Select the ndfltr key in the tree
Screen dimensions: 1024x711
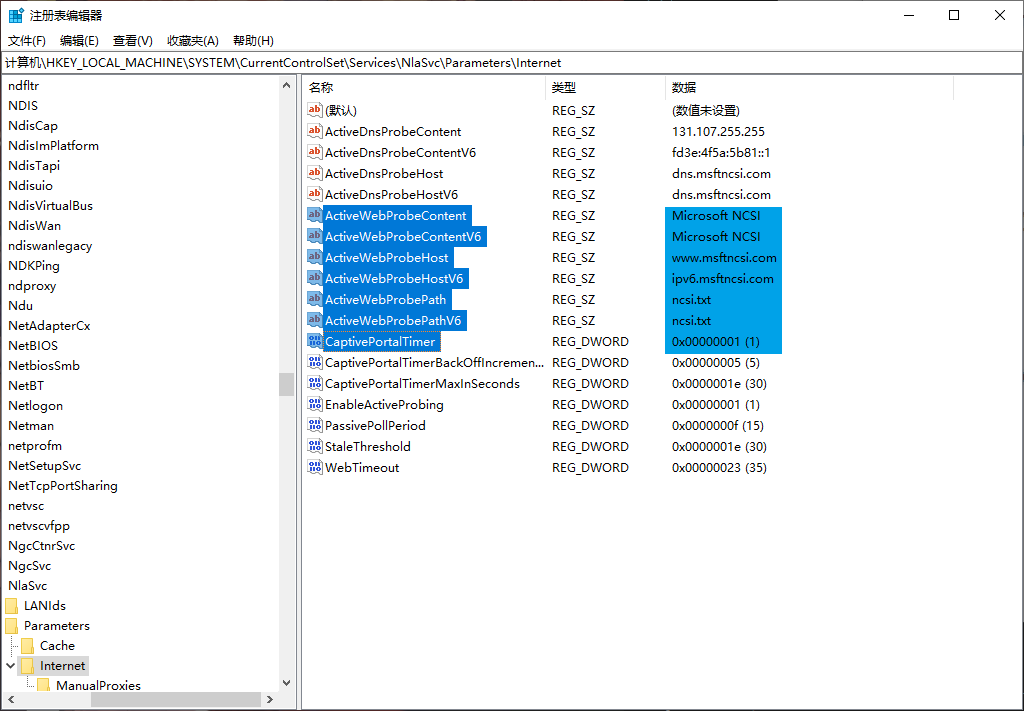tap(24, 86)
